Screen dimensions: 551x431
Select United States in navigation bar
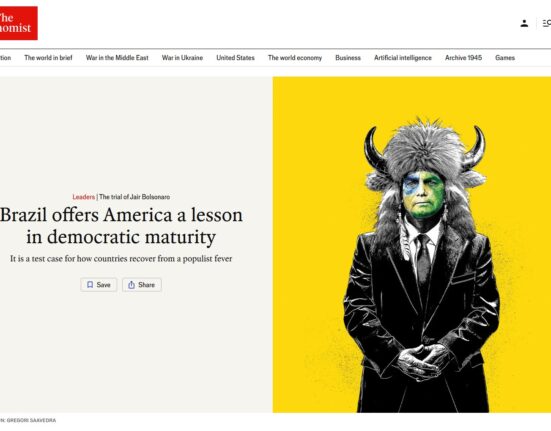pos(235,58)
